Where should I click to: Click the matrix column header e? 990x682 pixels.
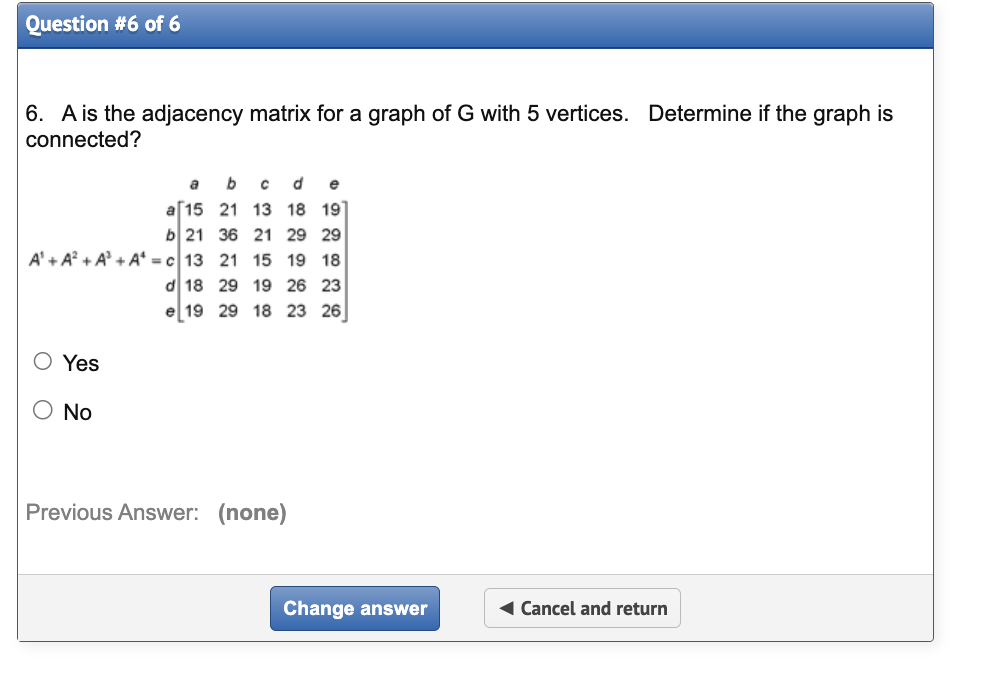(333, 183)
